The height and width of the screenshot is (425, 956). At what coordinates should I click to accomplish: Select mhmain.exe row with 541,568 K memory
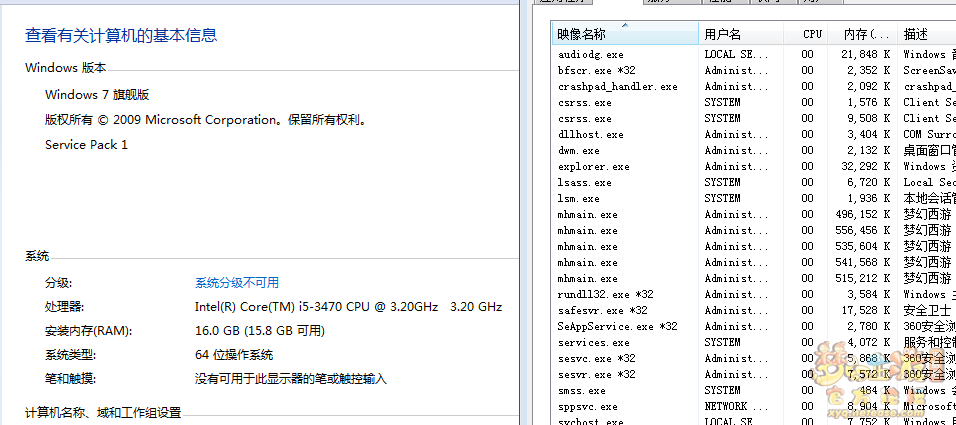(754, 262)
